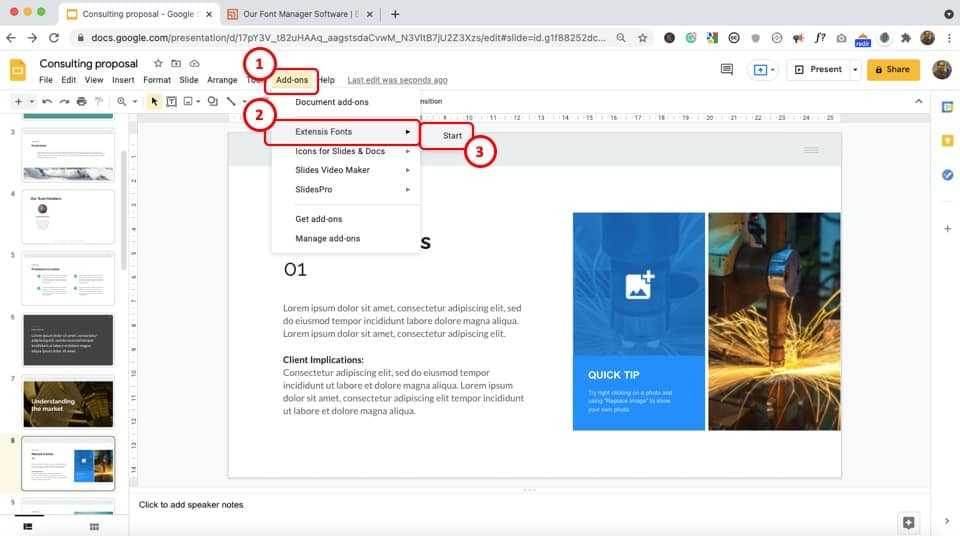
Task: Open the 'Last edit was seconds ago' link
Action: (x=397, y=80)
